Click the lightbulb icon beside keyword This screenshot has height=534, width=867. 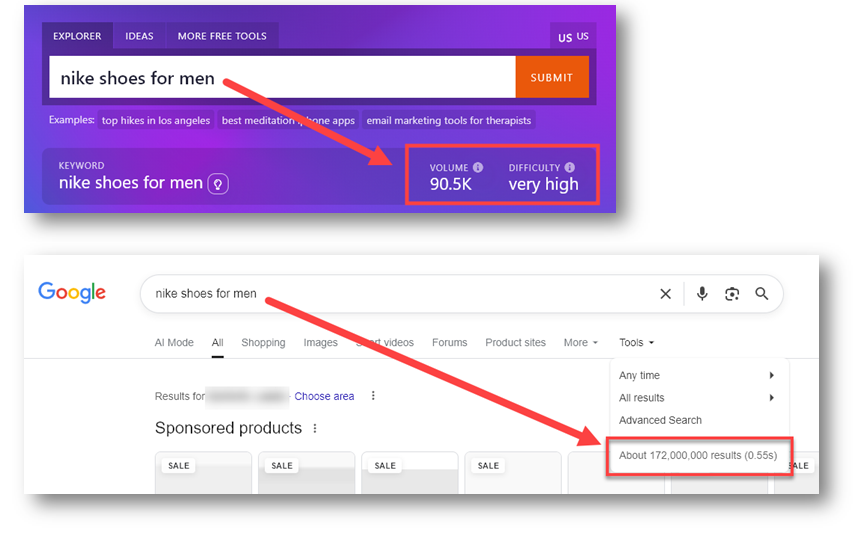pos(218,184)
